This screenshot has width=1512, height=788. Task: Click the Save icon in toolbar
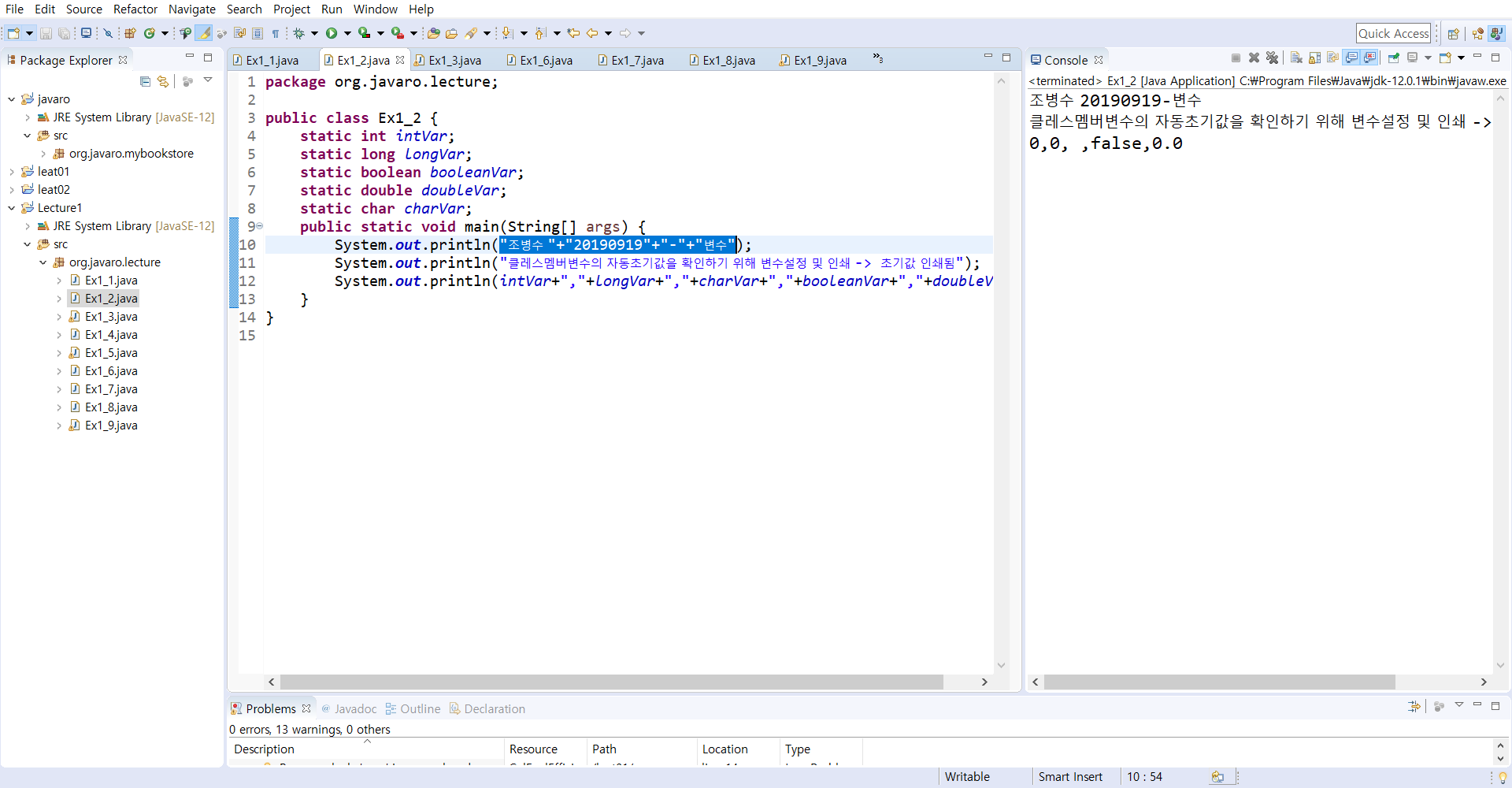pos(46,33)
